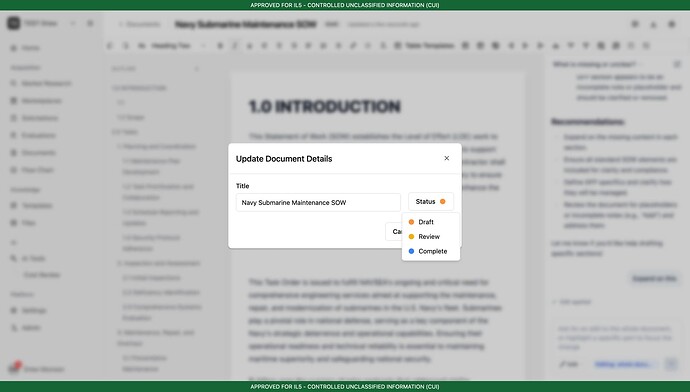Viewport: 690px width, 392px height.
Task: Click the partly hidden Cancel button
Action: coord(394,231)
